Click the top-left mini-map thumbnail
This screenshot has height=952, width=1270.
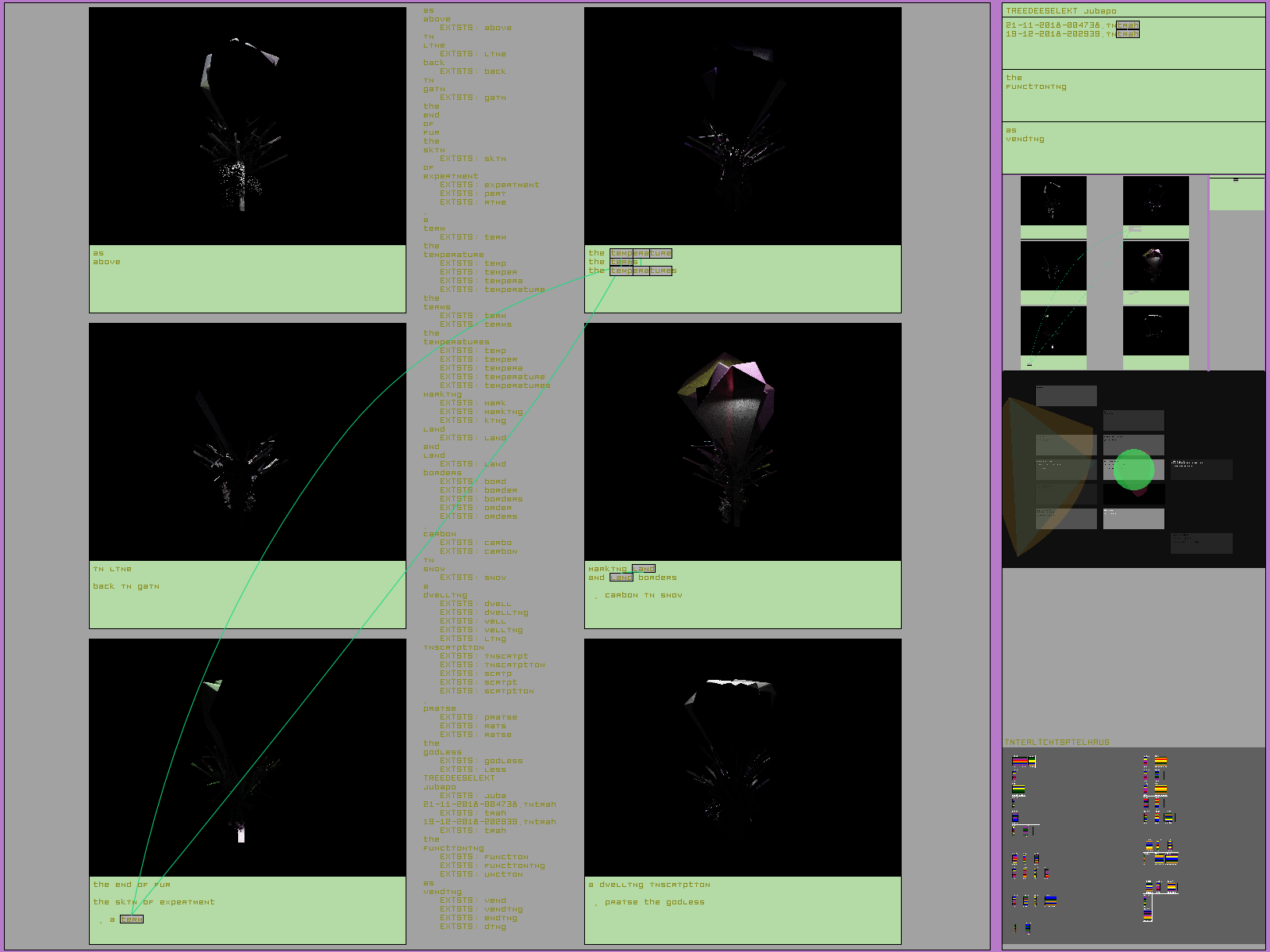1053,201
